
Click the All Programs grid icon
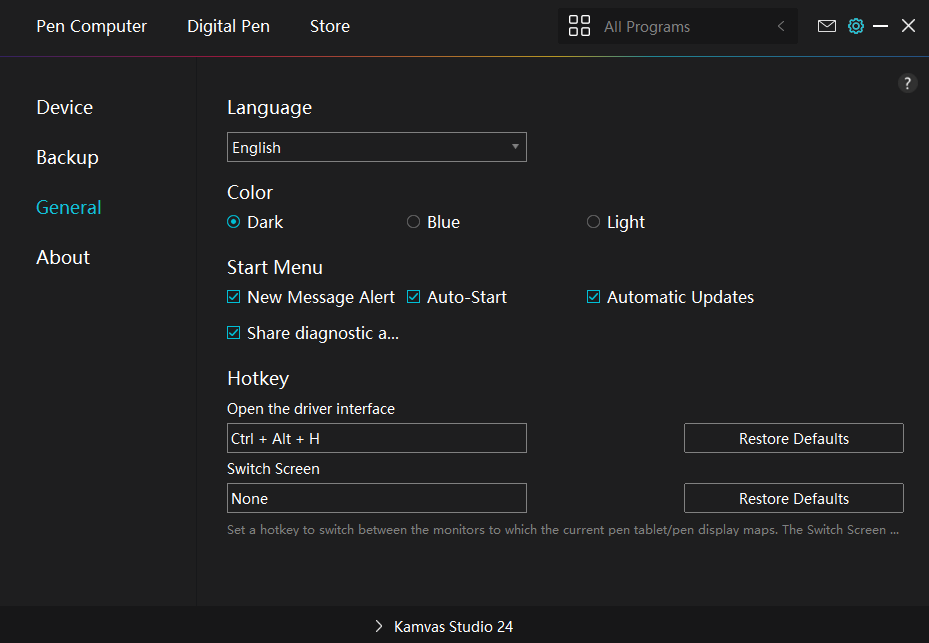[579, 26]
